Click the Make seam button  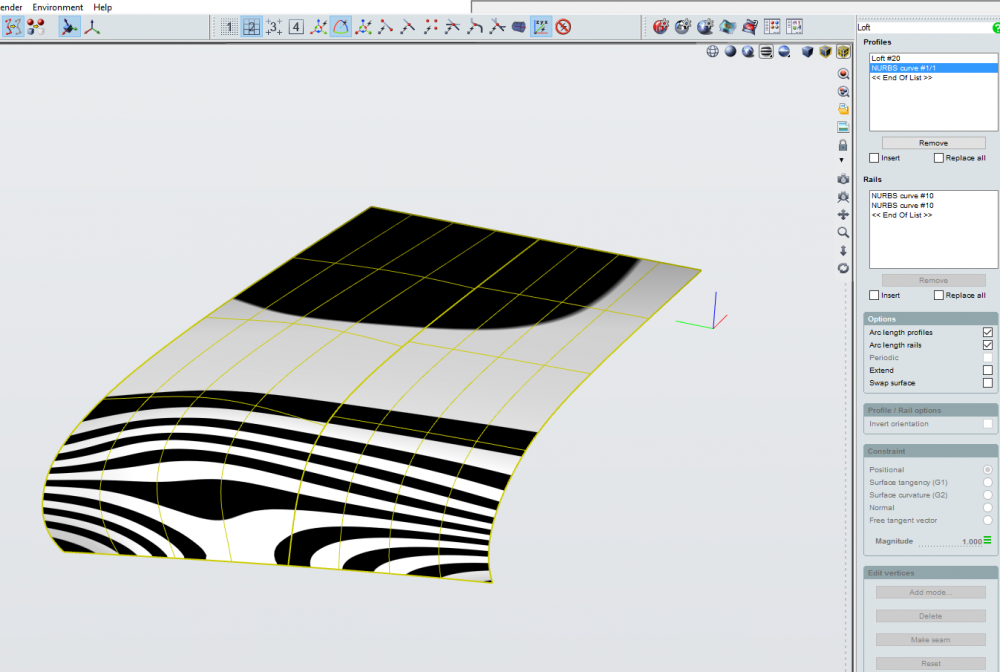pos(930,639)
